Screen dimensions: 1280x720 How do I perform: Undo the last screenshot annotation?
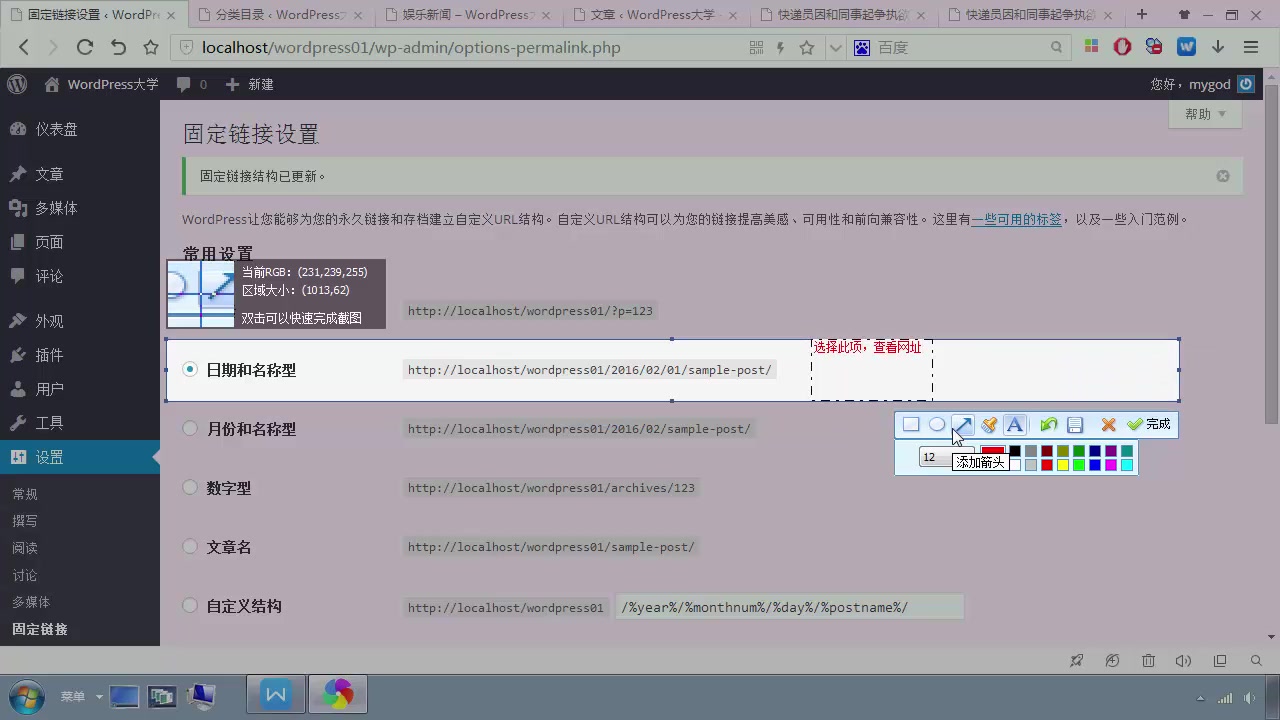[x=1048, y=425]
